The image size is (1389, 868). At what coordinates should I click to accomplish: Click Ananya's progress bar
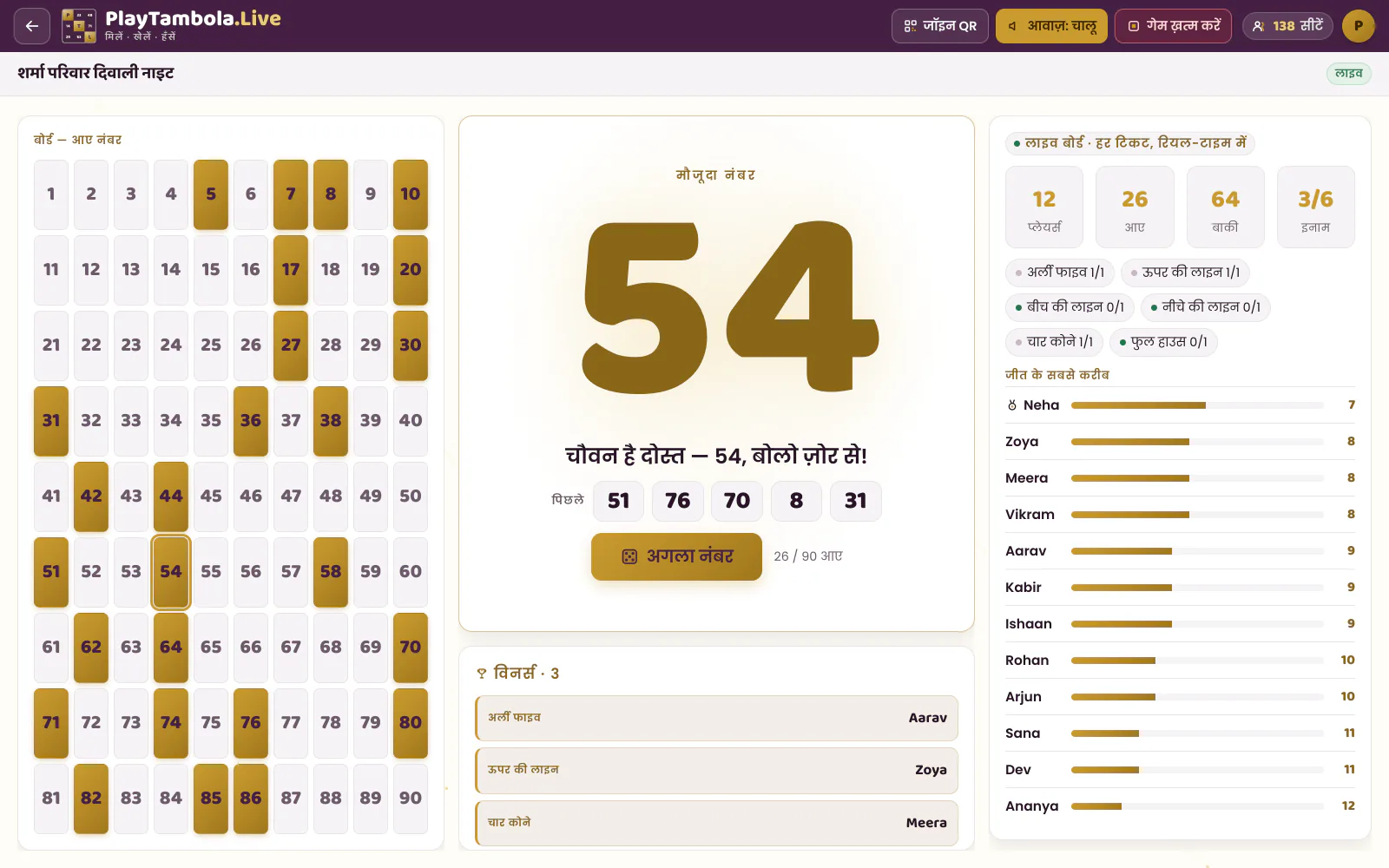pos(1197,806)
